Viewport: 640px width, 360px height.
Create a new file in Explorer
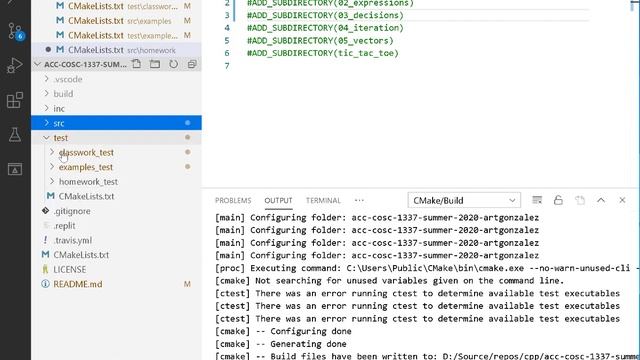tap(136, 64)
